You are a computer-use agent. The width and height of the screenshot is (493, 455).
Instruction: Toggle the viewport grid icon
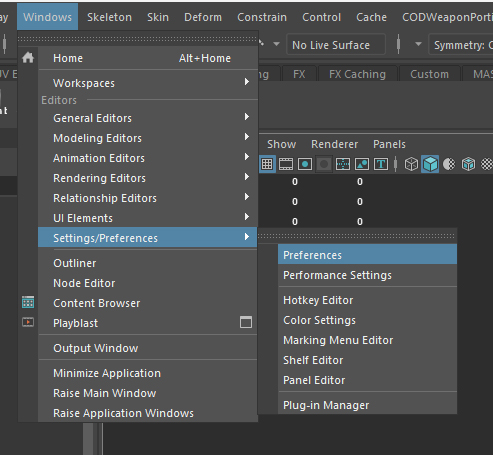[x=267, y=164]
